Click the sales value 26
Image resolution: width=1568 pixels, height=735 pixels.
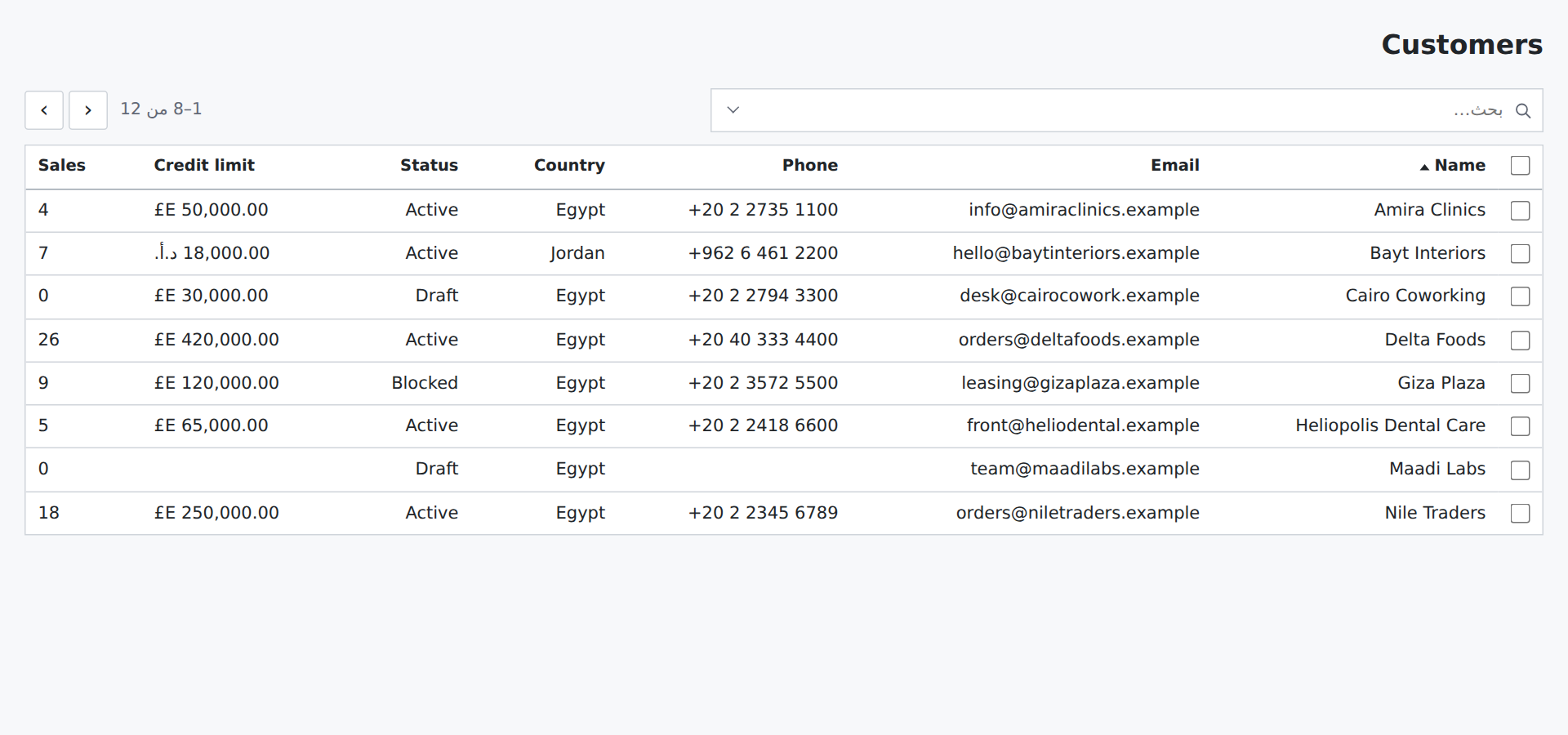(x=49, y=340)
